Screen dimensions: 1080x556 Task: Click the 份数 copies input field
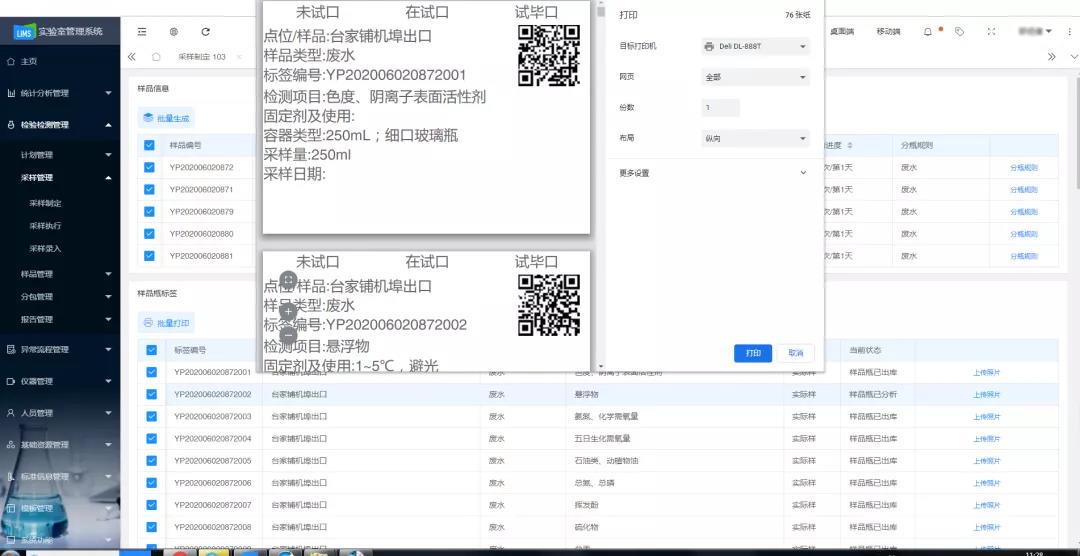[x=720, y=107]
